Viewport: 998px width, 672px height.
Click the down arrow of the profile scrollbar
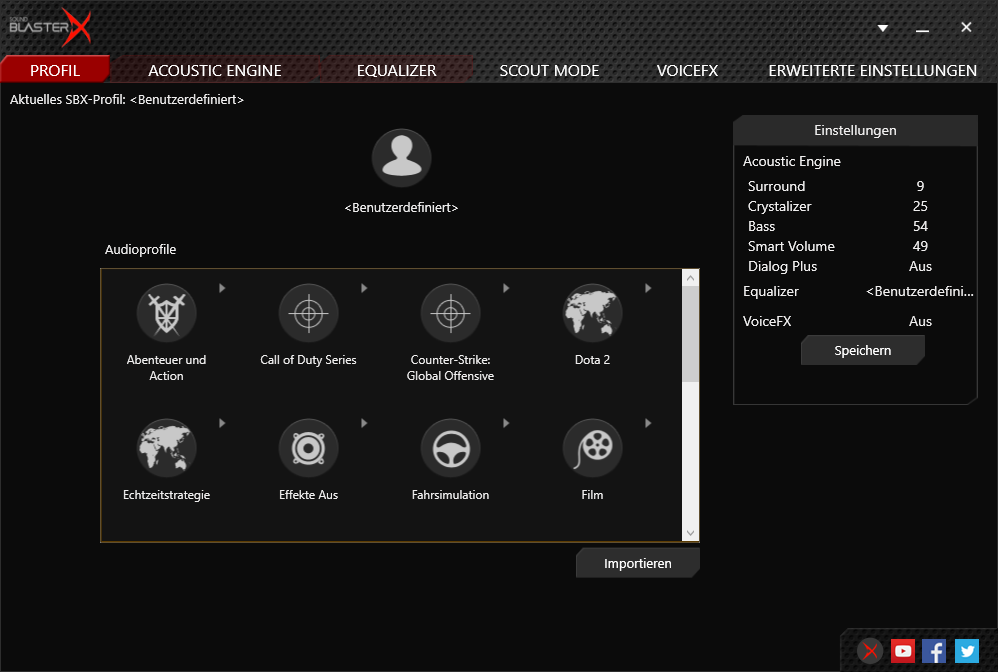[x=690, y=533]
